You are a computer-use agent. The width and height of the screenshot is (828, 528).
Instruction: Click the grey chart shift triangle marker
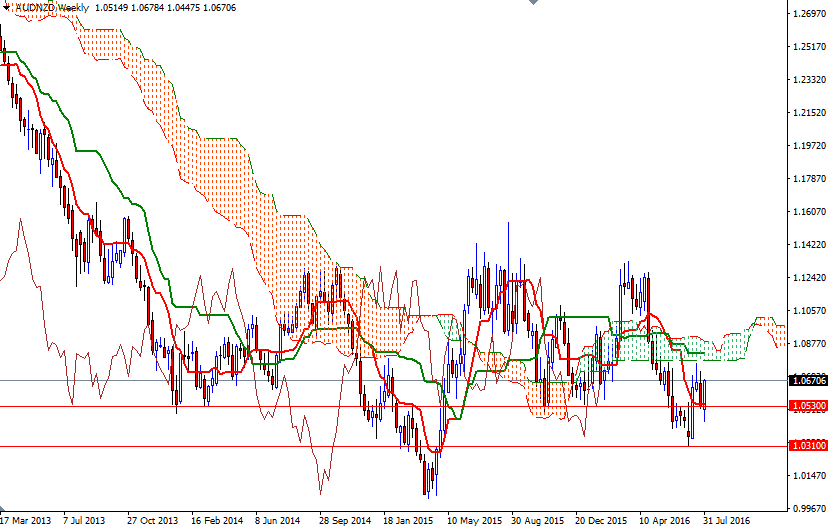pyautogui.click(x=533, y=2)
